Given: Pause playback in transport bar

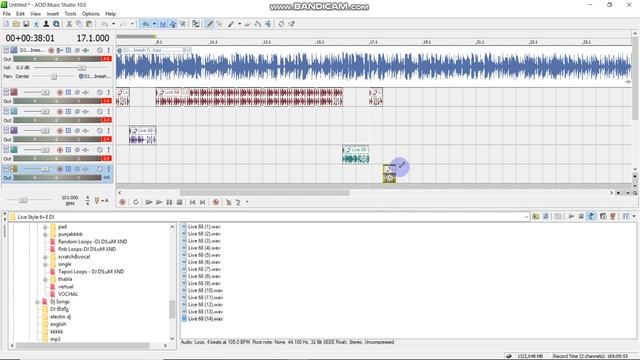Looking at the screenshot, I should click(169, 202).
